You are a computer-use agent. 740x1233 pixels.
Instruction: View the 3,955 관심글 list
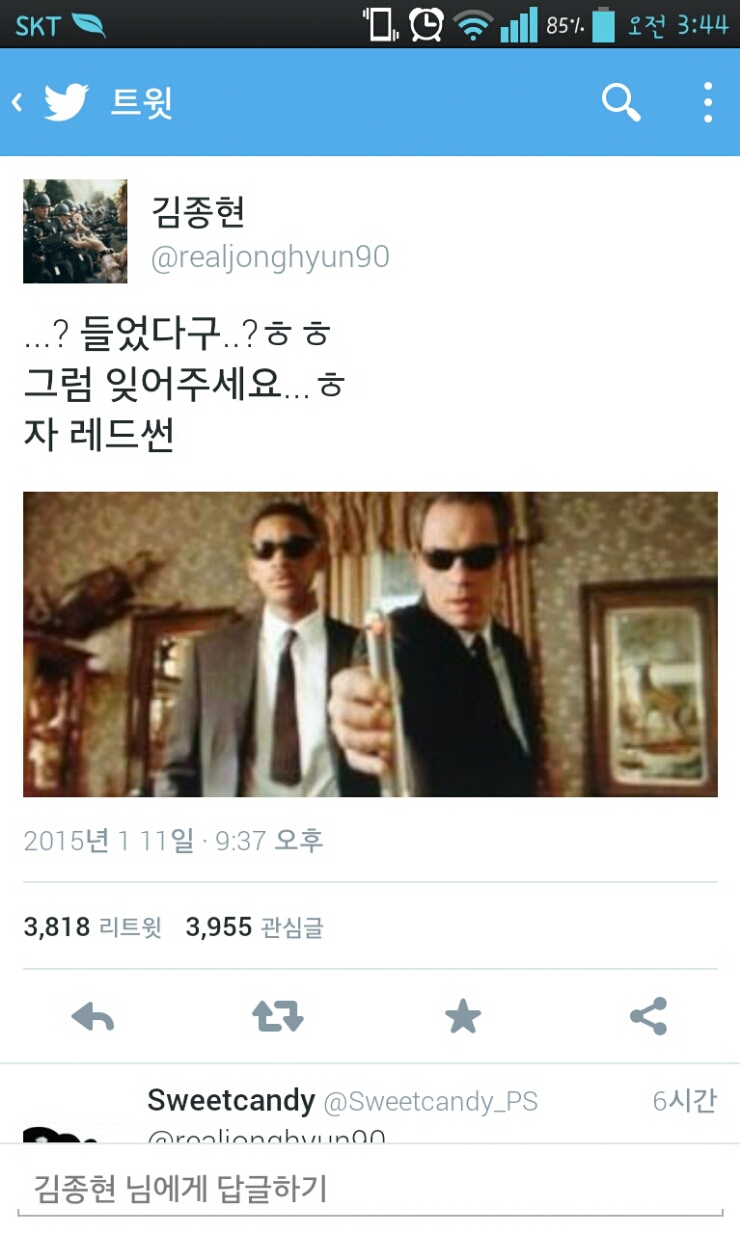(x=255, y=927)
